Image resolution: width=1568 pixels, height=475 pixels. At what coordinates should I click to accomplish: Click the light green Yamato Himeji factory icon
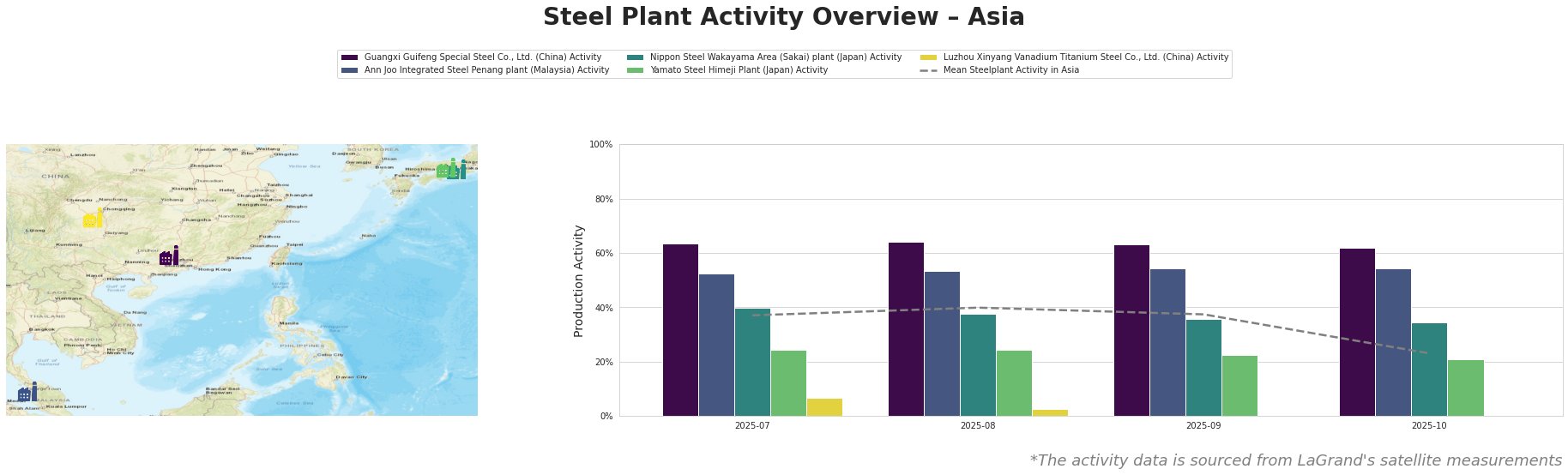pos(444,170)
